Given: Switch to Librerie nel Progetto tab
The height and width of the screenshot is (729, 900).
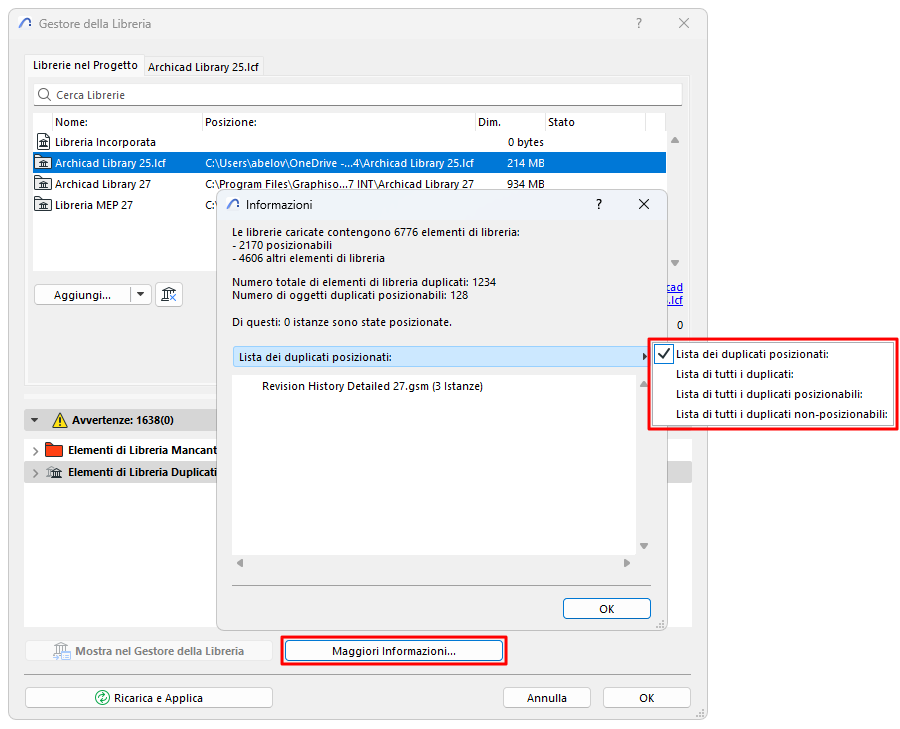Looking at the screenshot, I should click(x=85, y=65).
